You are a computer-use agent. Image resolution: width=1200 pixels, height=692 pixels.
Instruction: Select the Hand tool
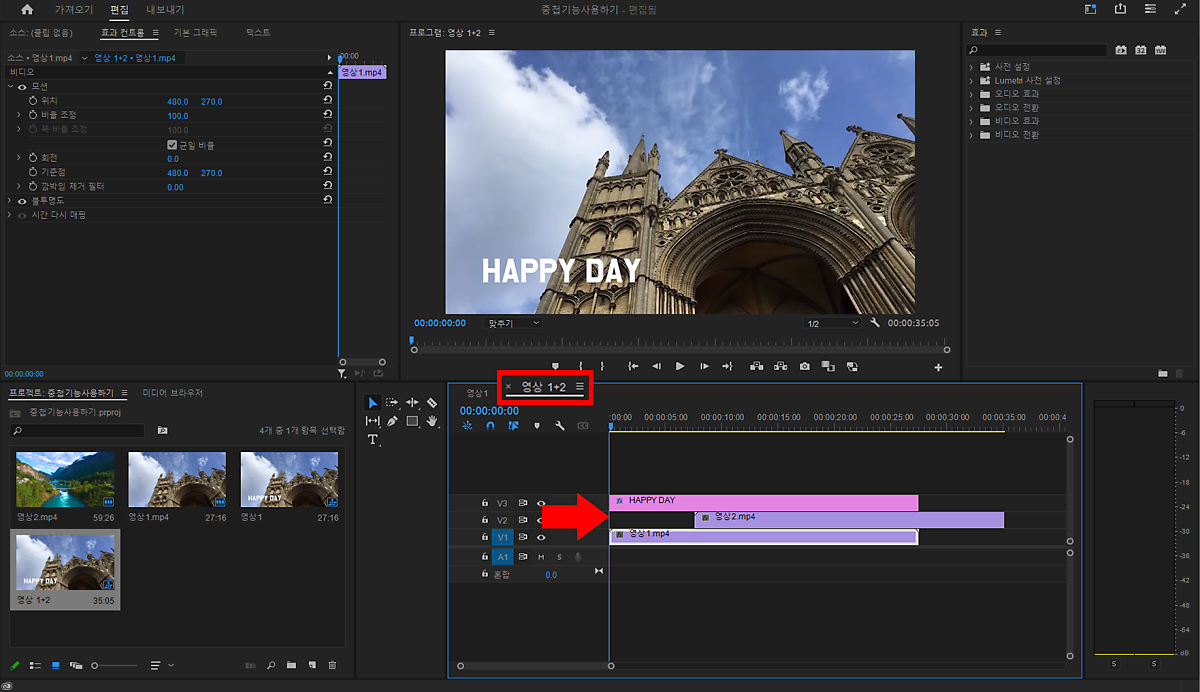432,421
